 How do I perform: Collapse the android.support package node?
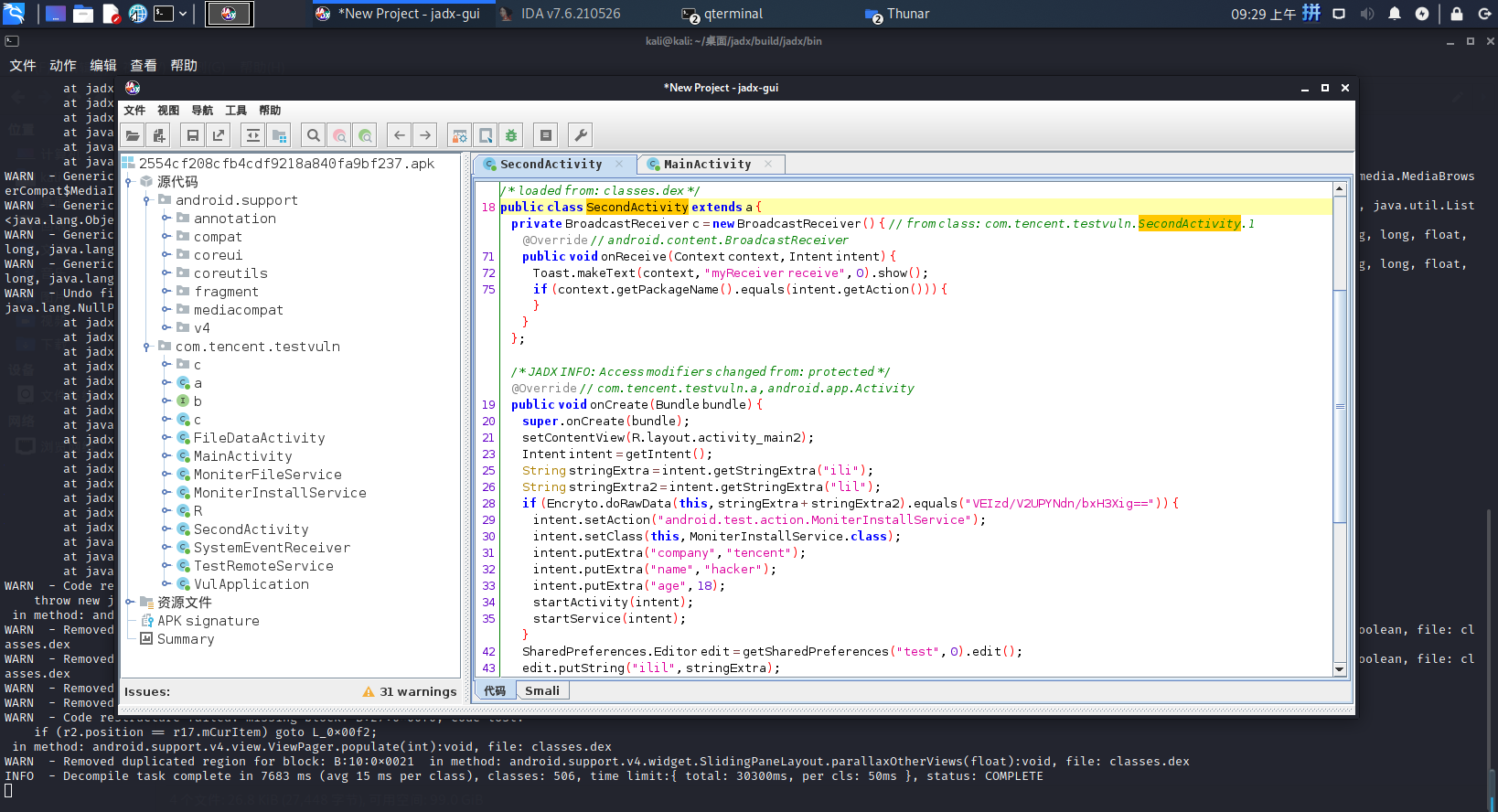(146, 200)
